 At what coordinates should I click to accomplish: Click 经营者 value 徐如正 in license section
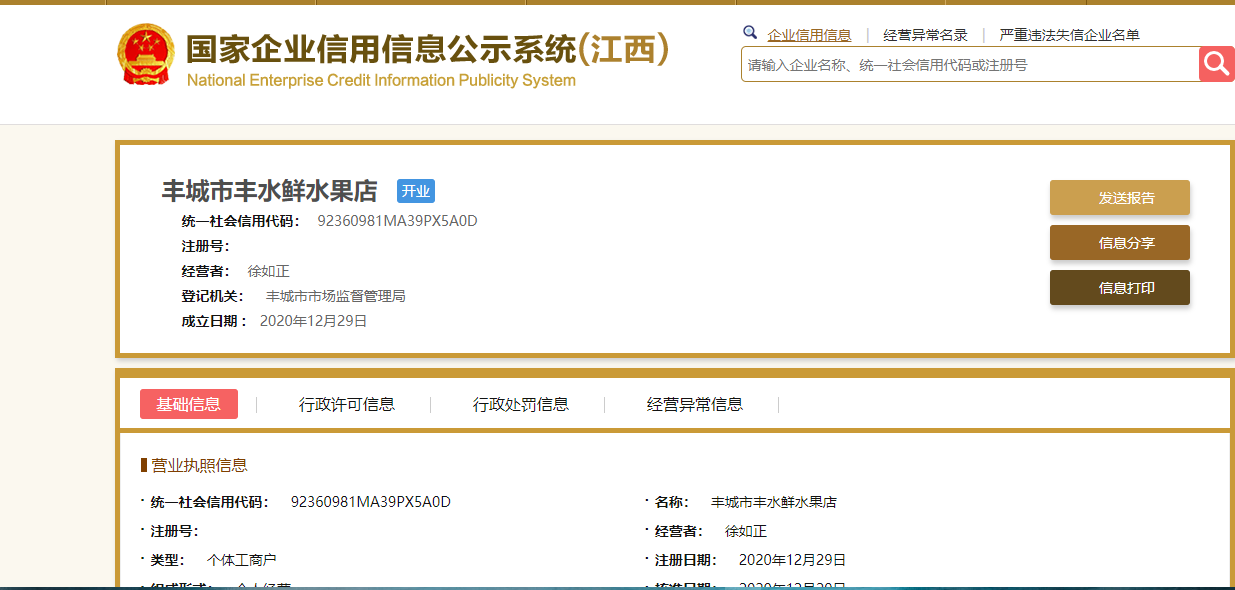tap(746, 531)
